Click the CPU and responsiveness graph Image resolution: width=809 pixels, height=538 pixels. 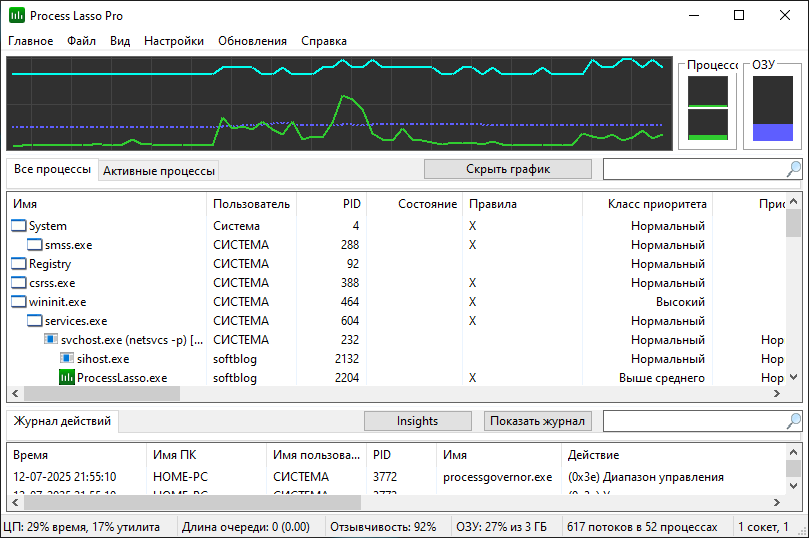[x=339, y=104]
